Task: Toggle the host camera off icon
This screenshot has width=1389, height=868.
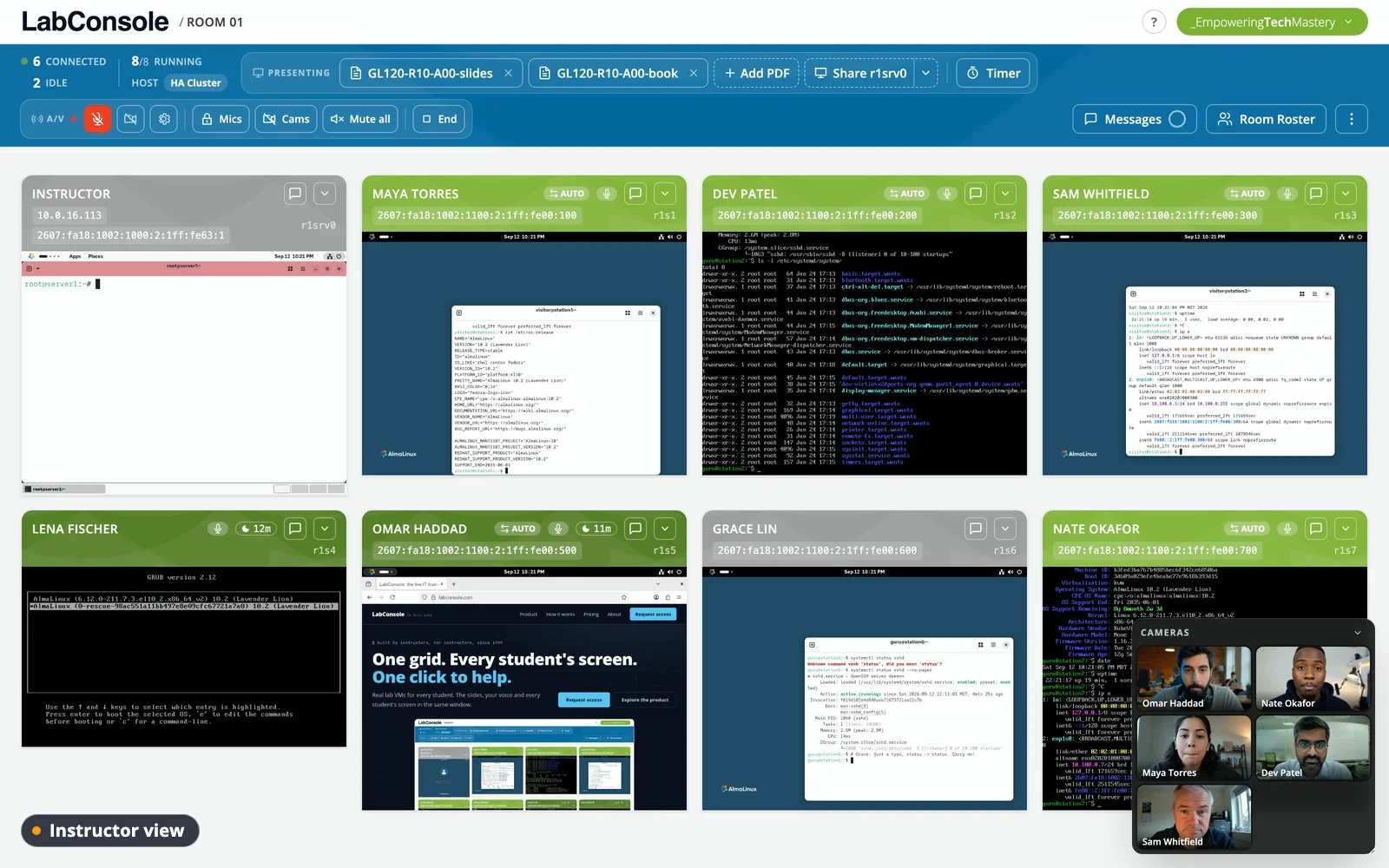Action: pyautogui.click(x=130, y=119)
